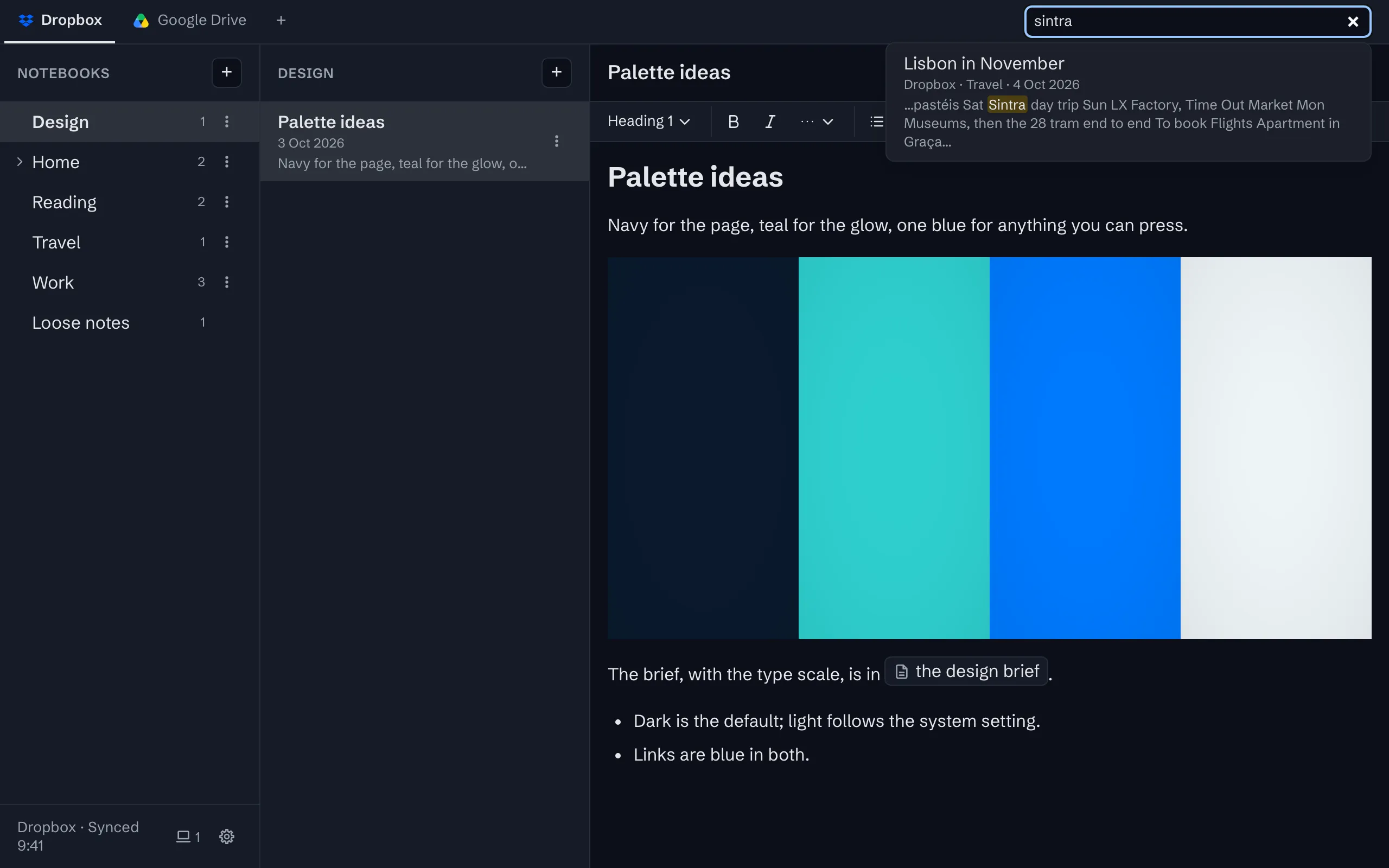The height and width of the screenshot is (868, 1389).
Task: Click the Dropbox Synced status text
Action: [x=78, y=836]
